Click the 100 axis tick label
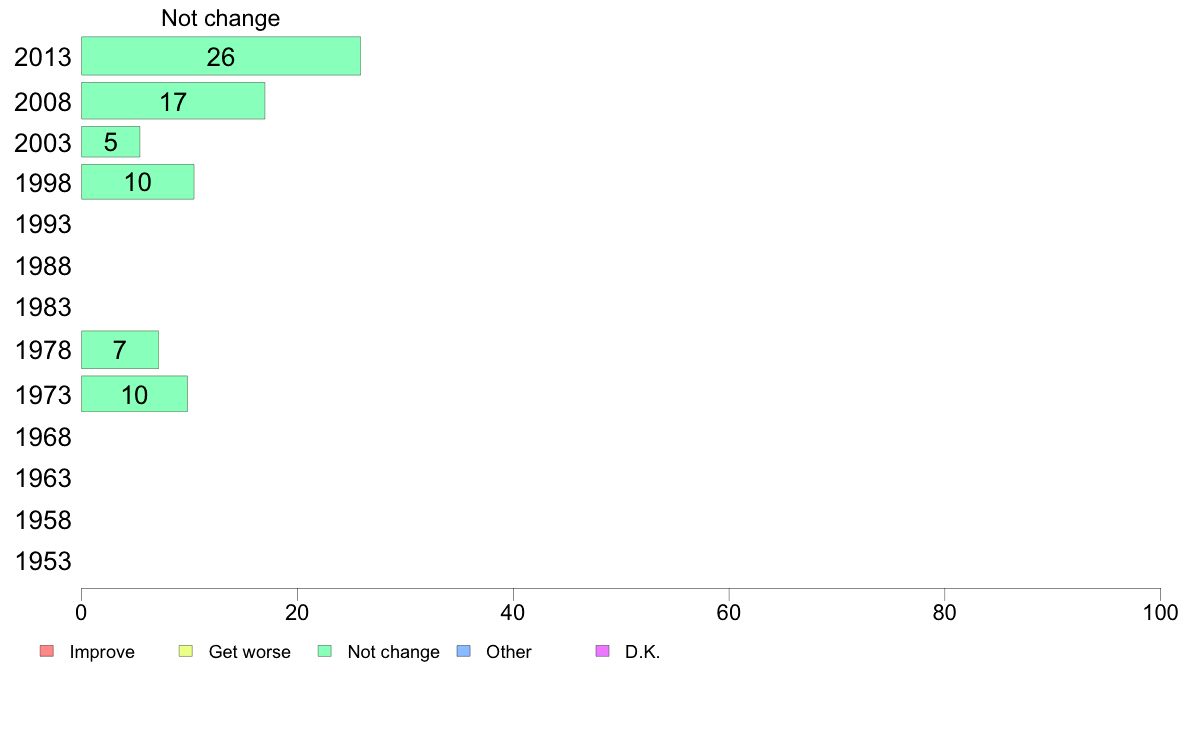This screenshot has width=1188, height=736. [x=1160, y=612]
